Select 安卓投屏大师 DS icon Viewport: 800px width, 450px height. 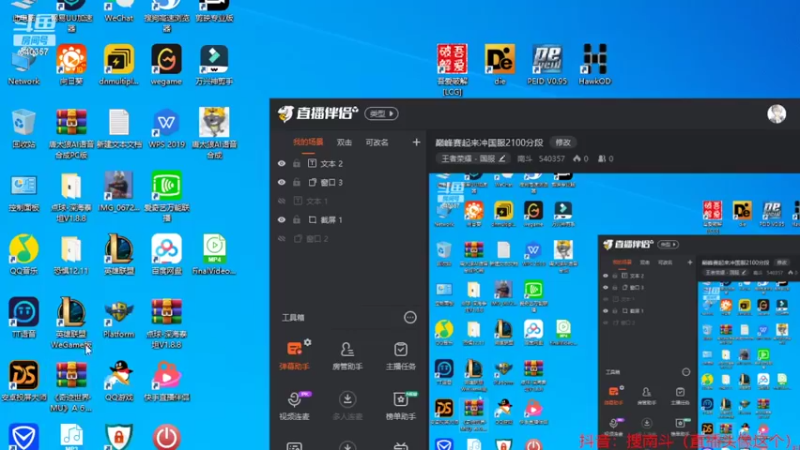(23, 381)
